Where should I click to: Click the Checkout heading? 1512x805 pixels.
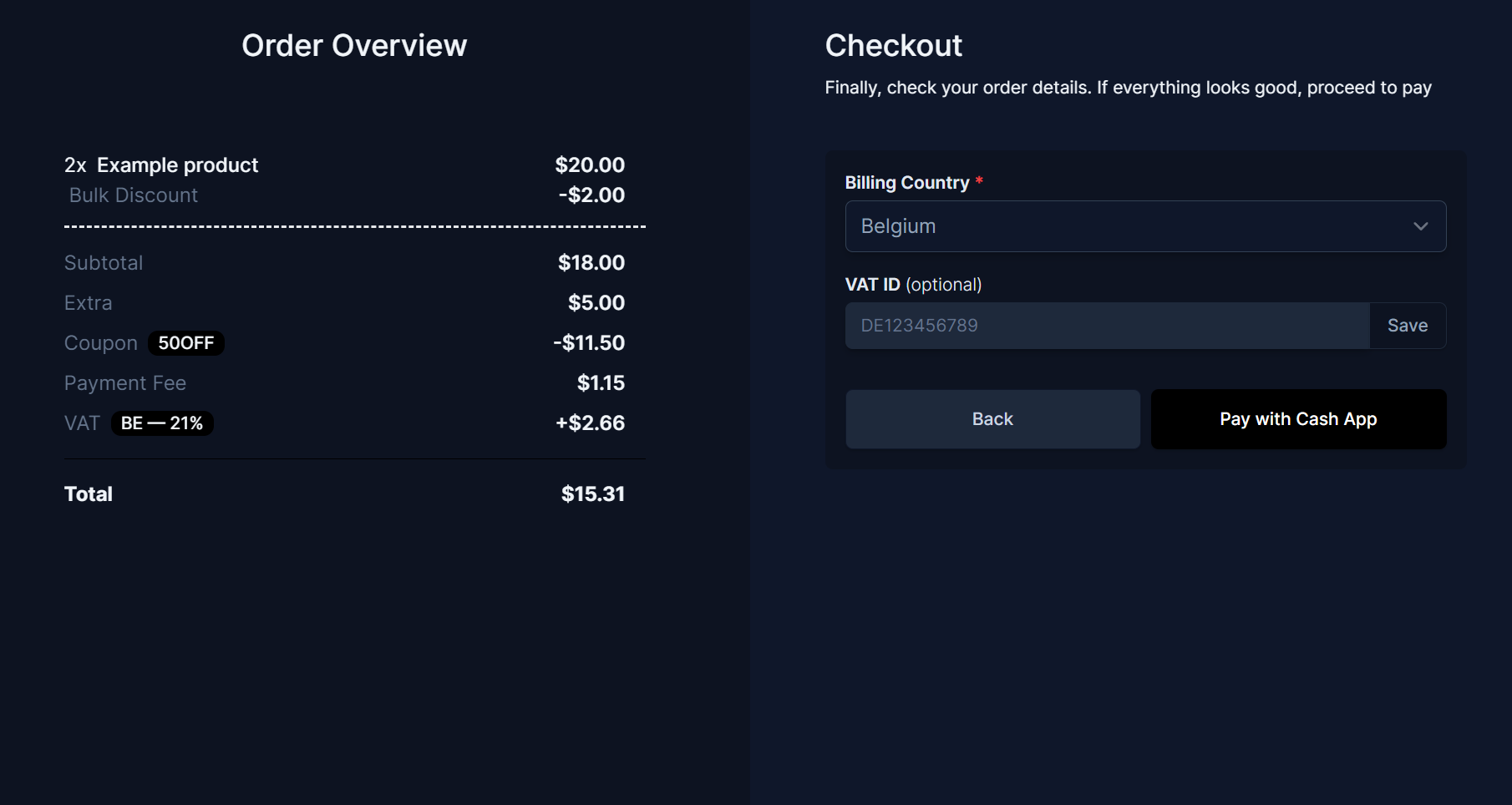(x=893, y=46)
